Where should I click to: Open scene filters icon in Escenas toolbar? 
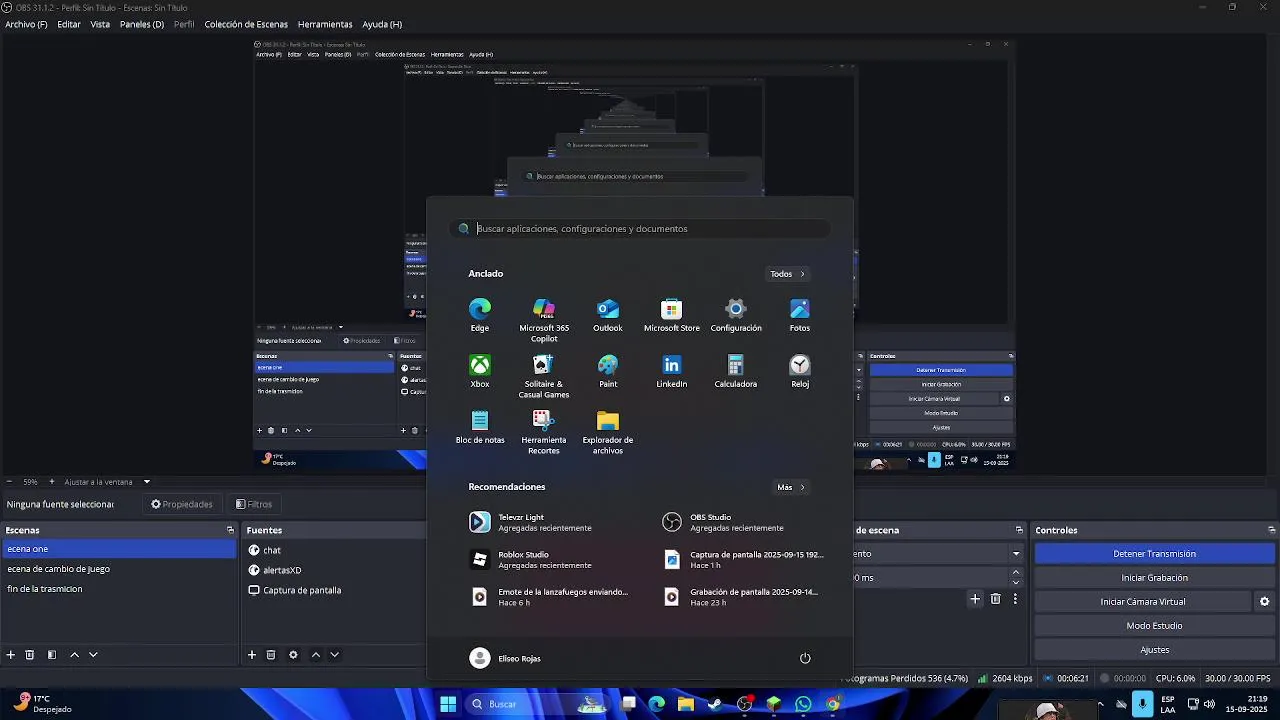click(x=52, y=655)
